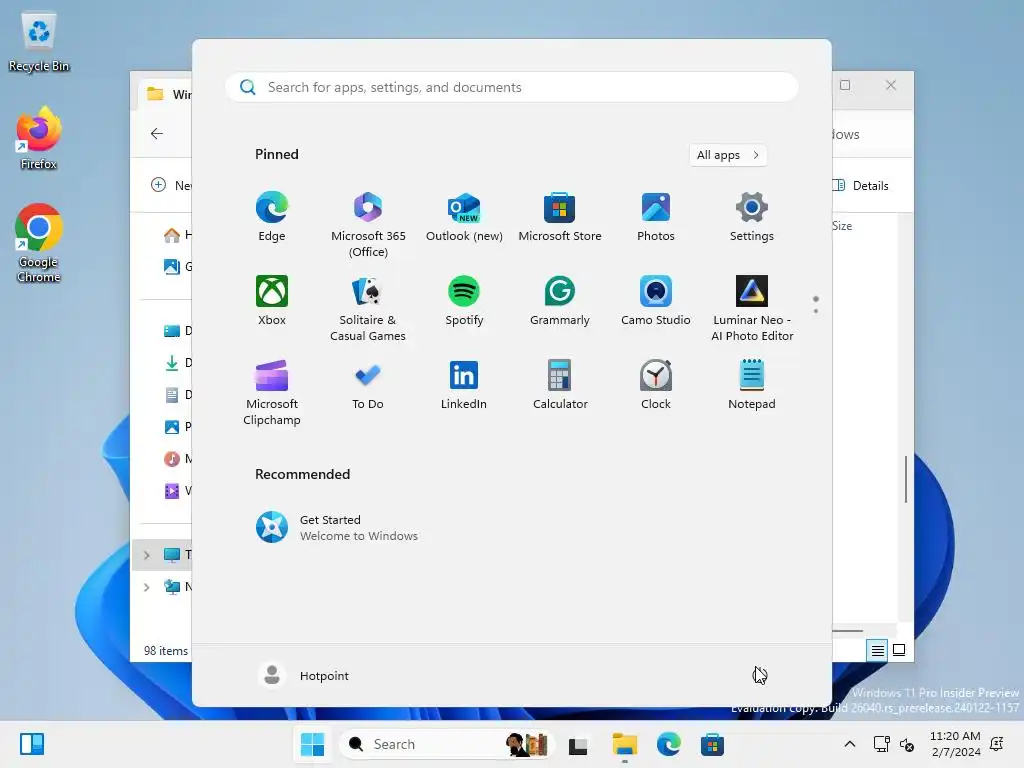Click the Start menu power button

coord(760,675)
